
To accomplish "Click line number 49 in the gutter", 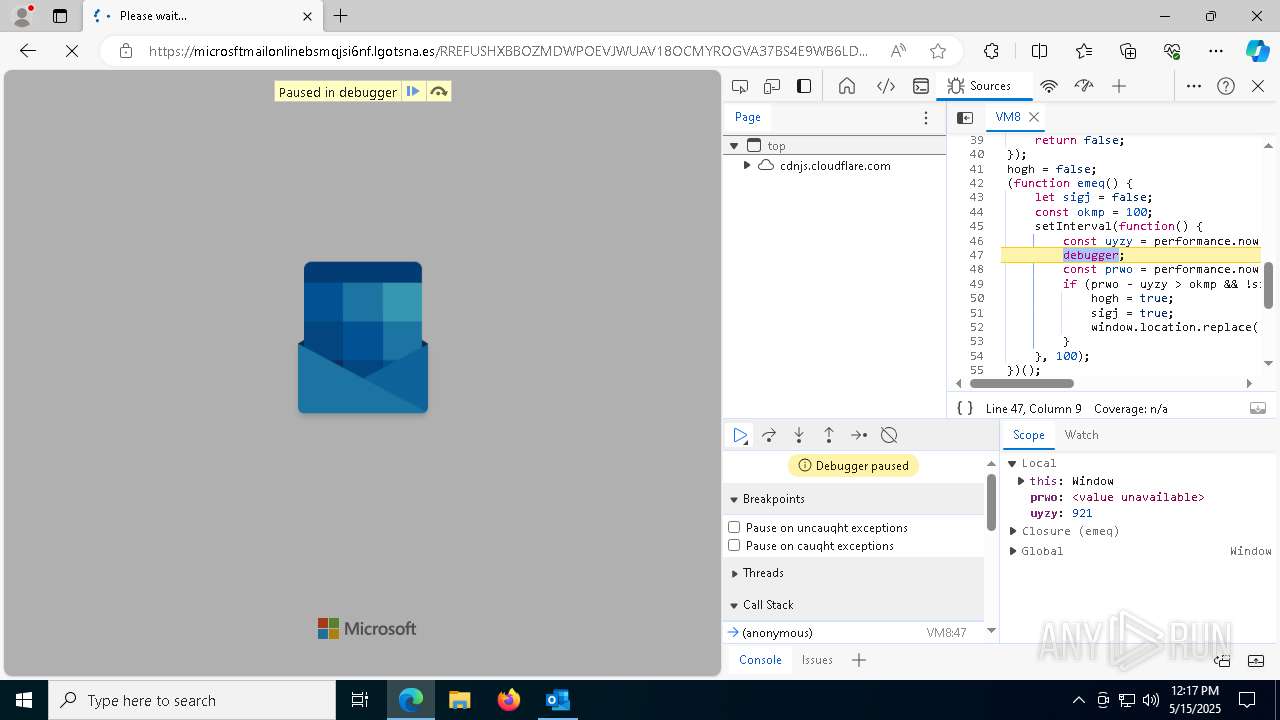I will (x=976, y=284).
